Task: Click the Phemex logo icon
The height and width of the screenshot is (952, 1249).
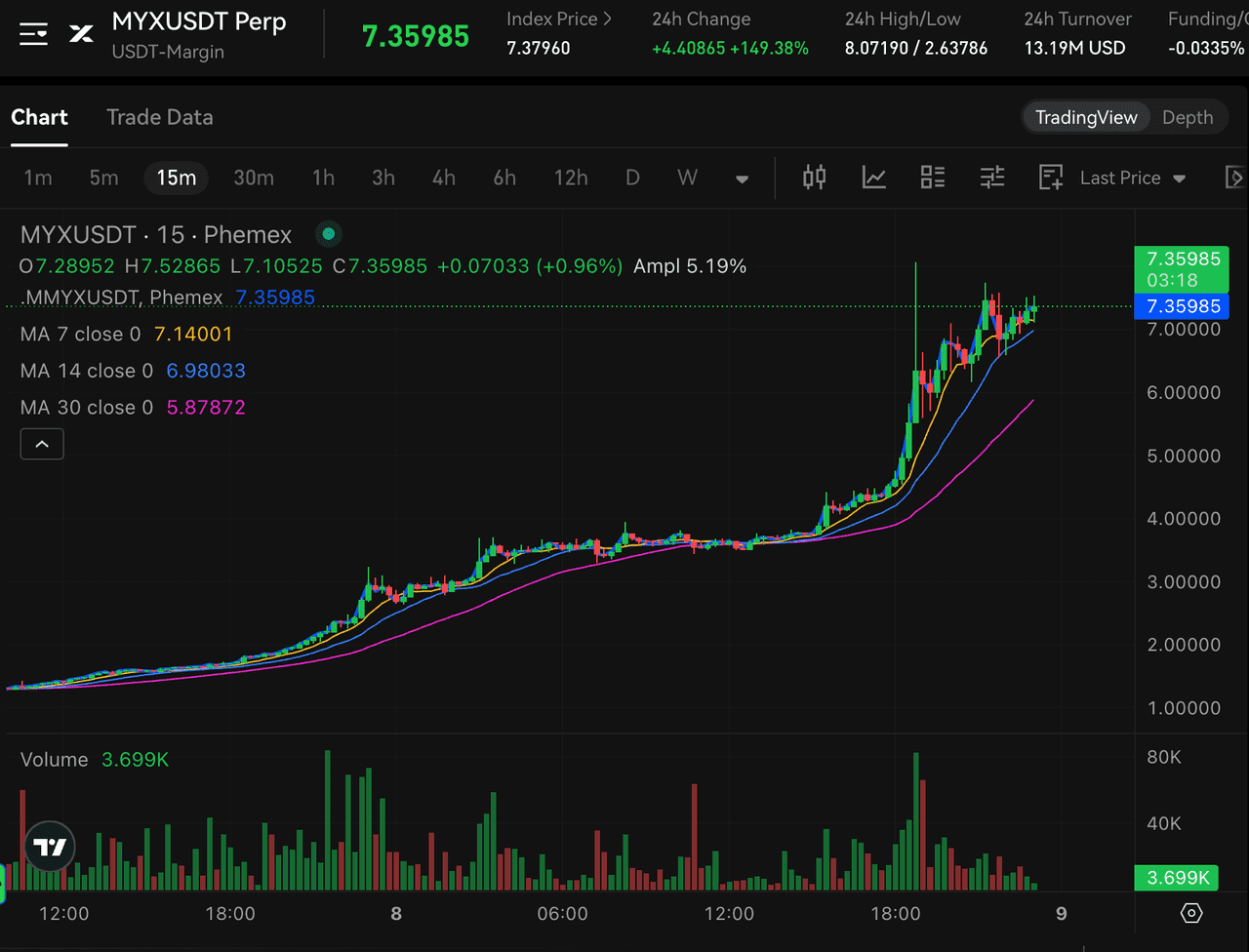Action: pos(81,34)
